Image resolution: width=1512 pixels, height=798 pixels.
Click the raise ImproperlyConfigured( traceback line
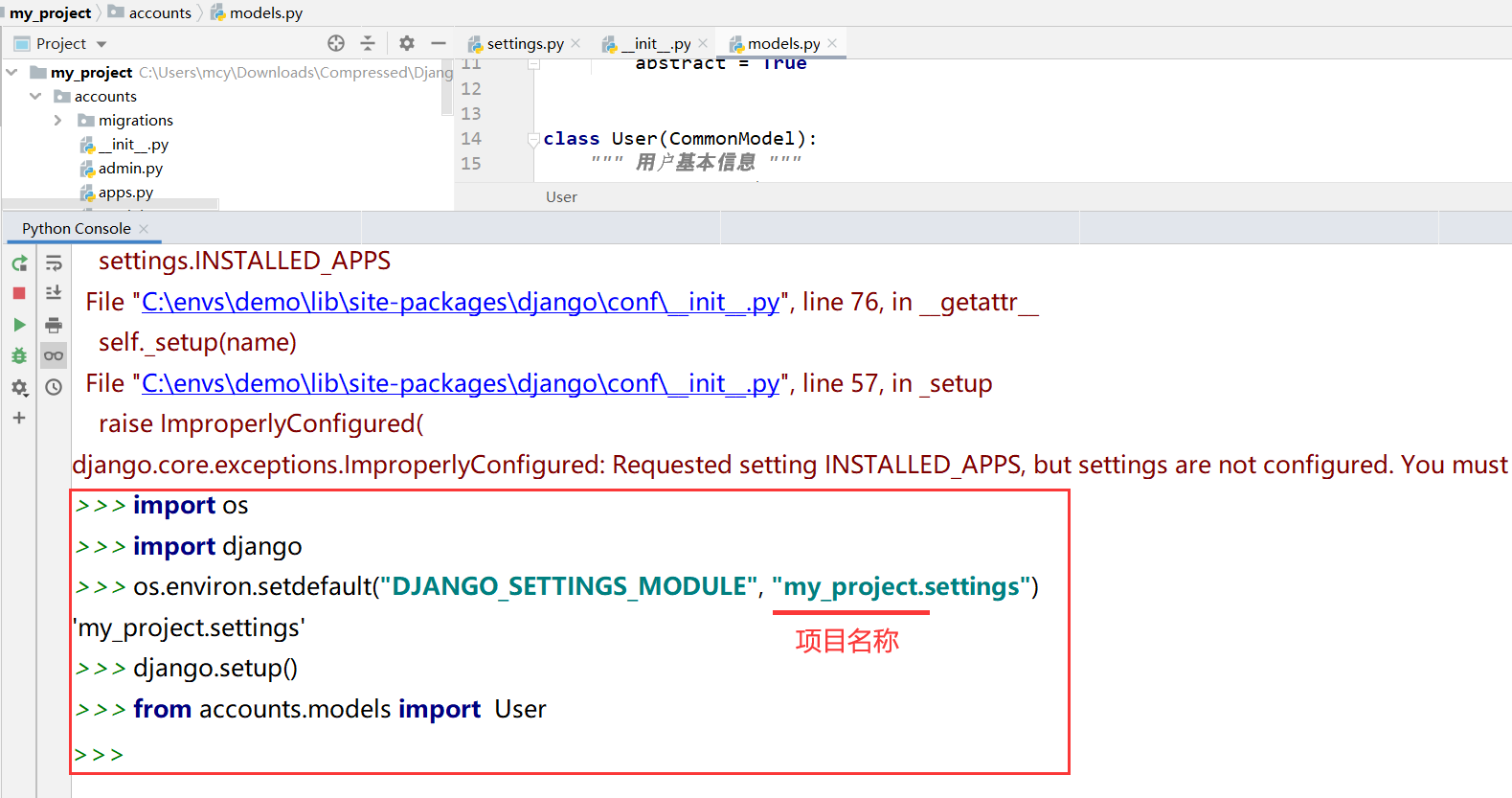[261, 423]
